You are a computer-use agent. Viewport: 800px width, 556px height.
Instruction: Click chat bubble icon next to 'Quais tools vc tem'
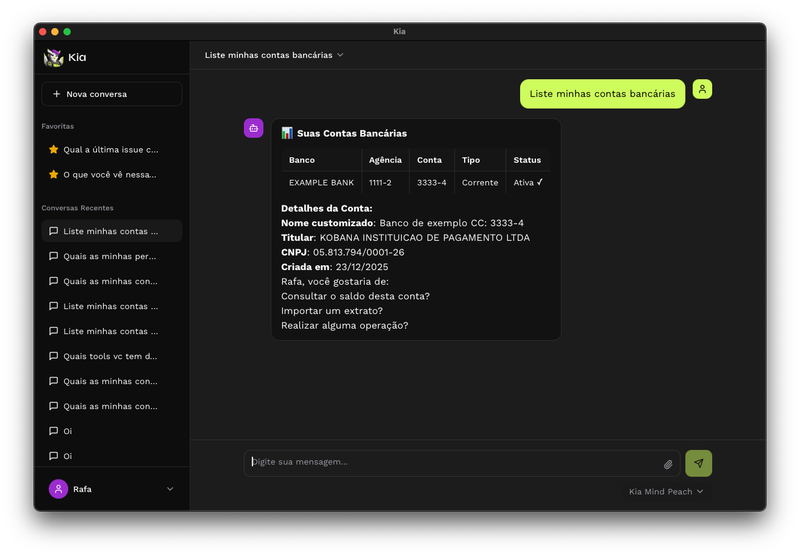tap(54, 356)
